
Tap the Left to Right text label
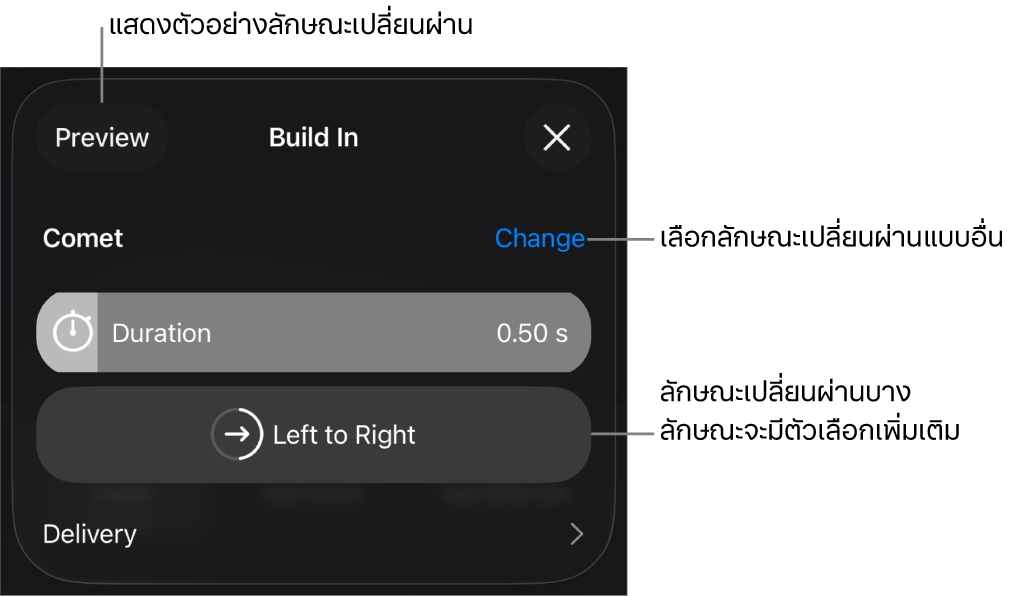coord(344,435)
